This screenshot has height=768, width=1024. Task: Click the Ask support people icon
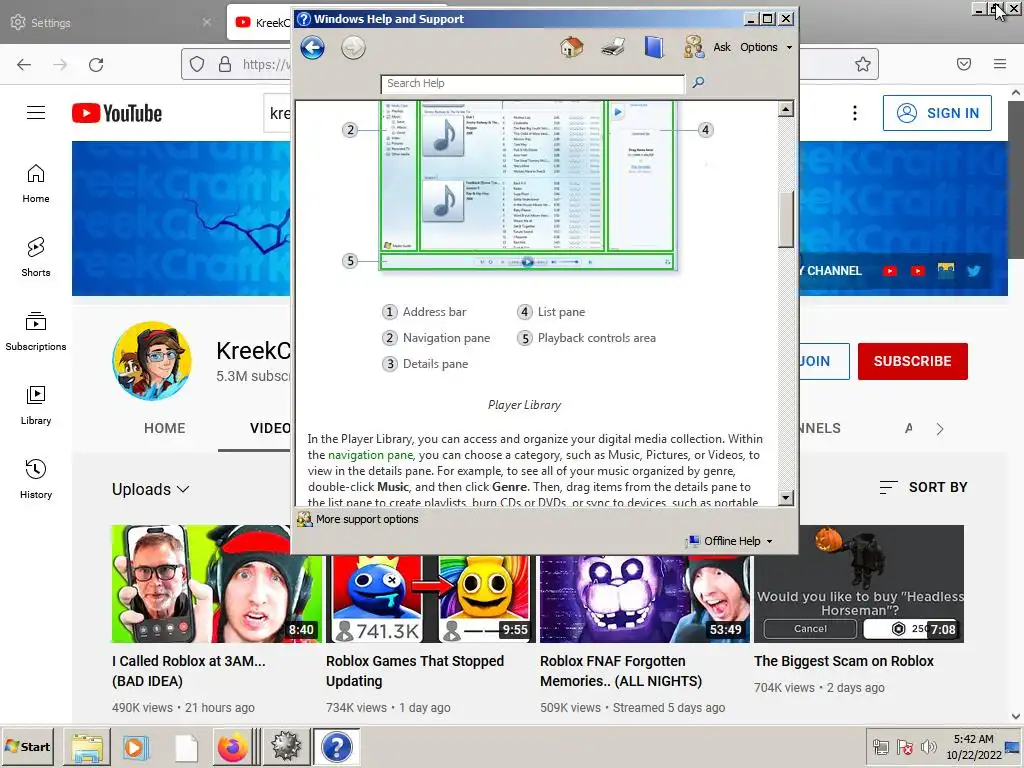(x=694, y=47)
